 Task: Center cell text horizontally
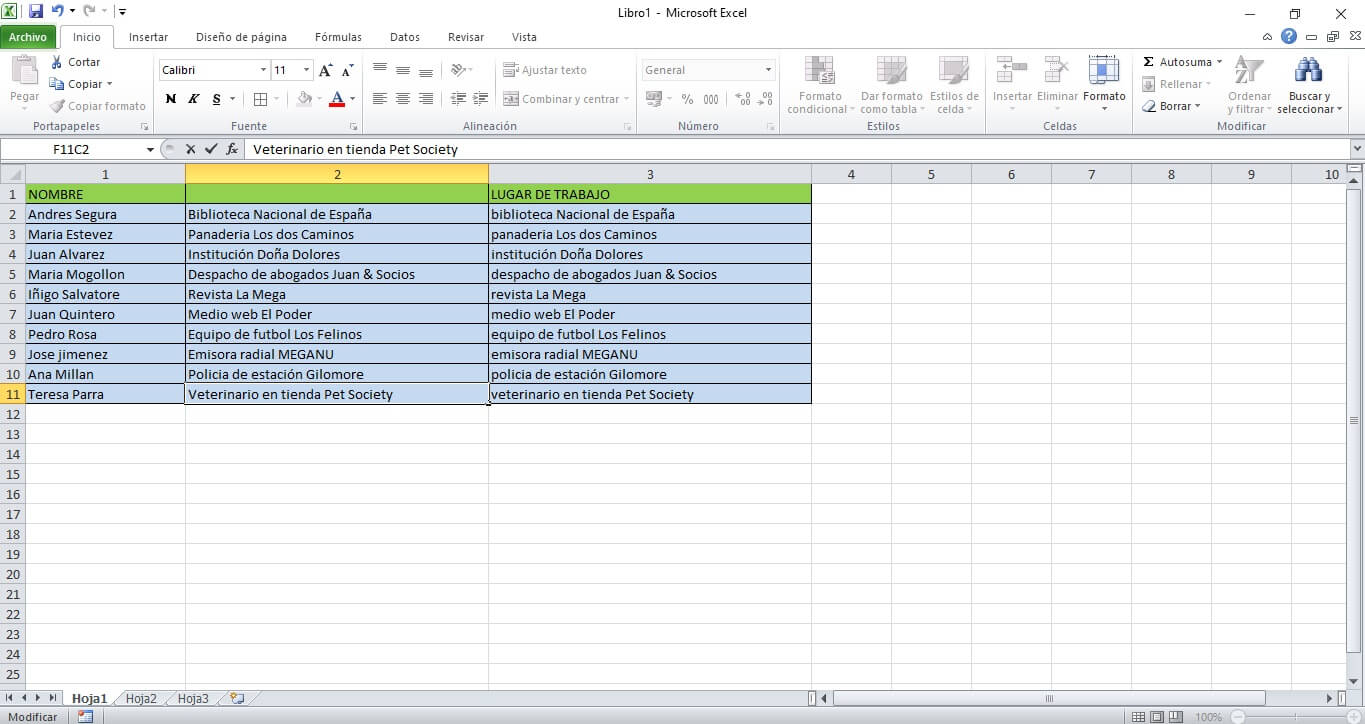(x=403, y=99)
